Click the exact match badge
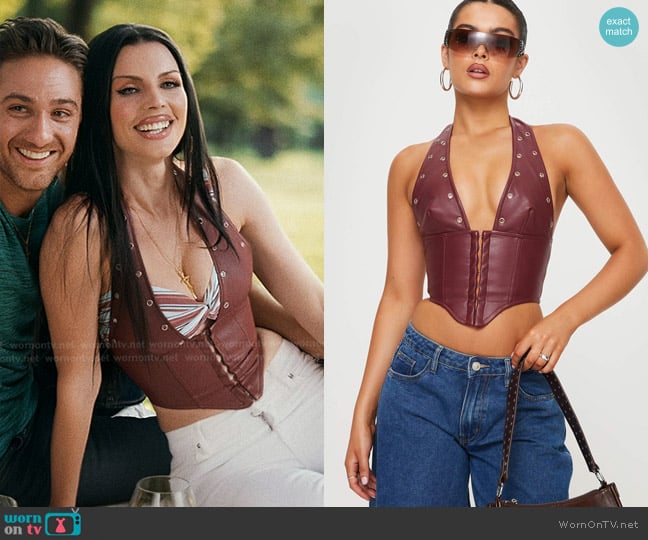The height and width of the screenshot is (540, 648). (619, 26)
